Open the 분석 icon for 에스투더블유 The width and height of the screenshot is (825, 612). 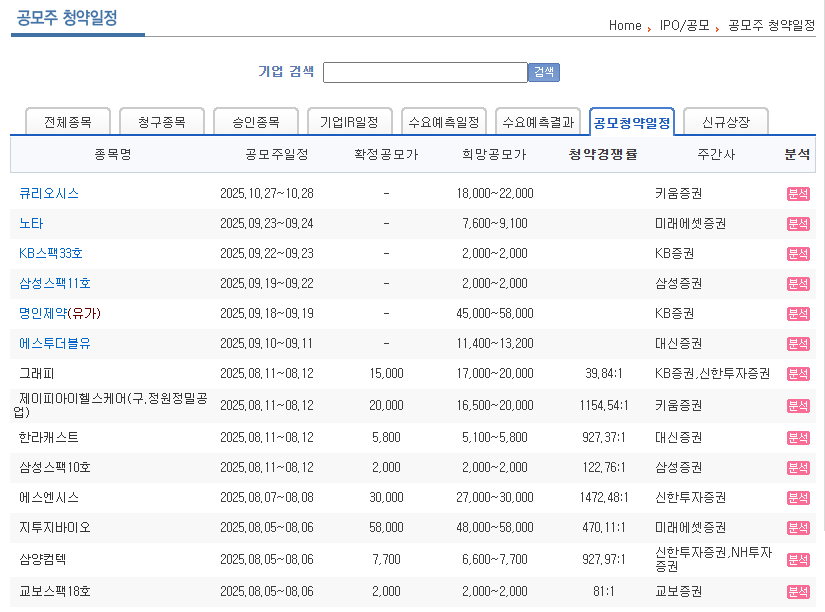pyautogui.click(x=798, y=344)
